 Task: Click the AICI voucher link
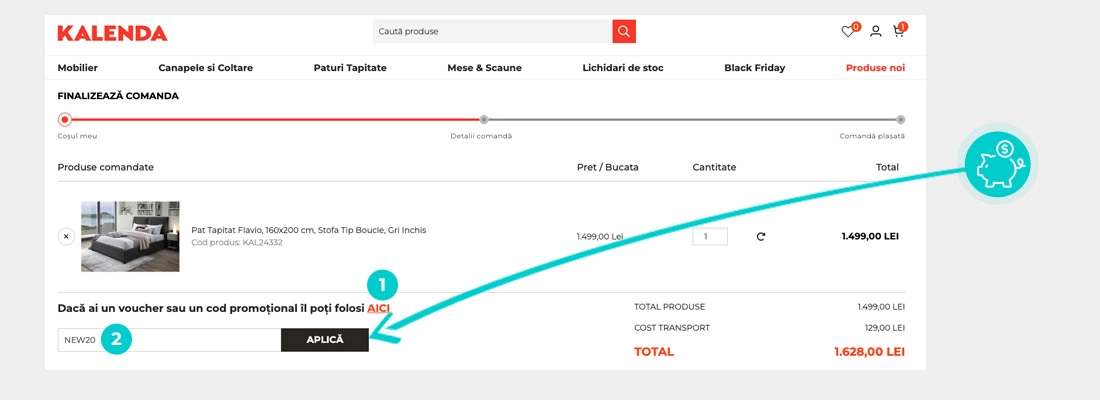(378, 308)
